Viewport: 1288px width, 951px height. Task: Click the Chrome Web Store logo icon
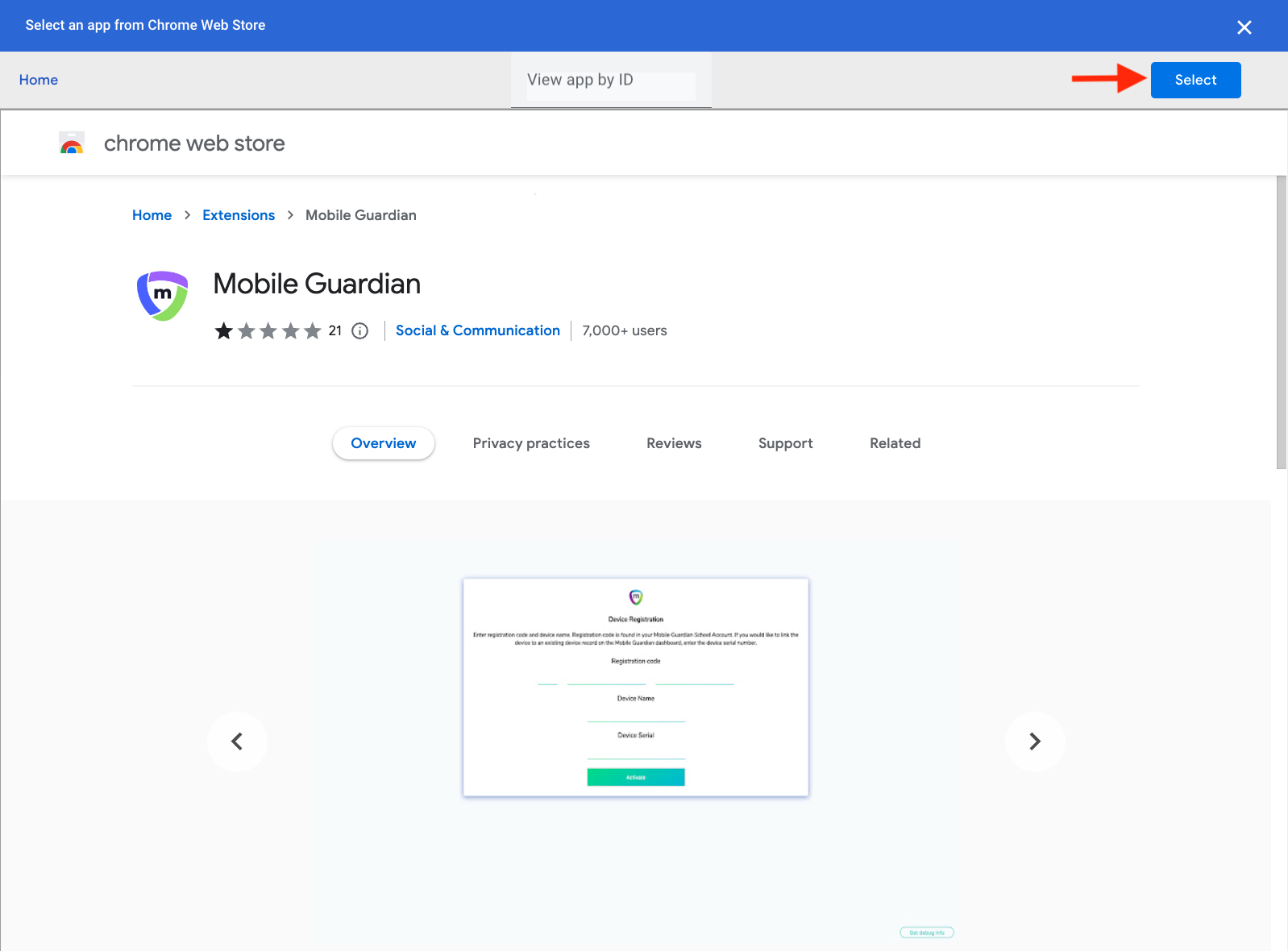[72, 143]
